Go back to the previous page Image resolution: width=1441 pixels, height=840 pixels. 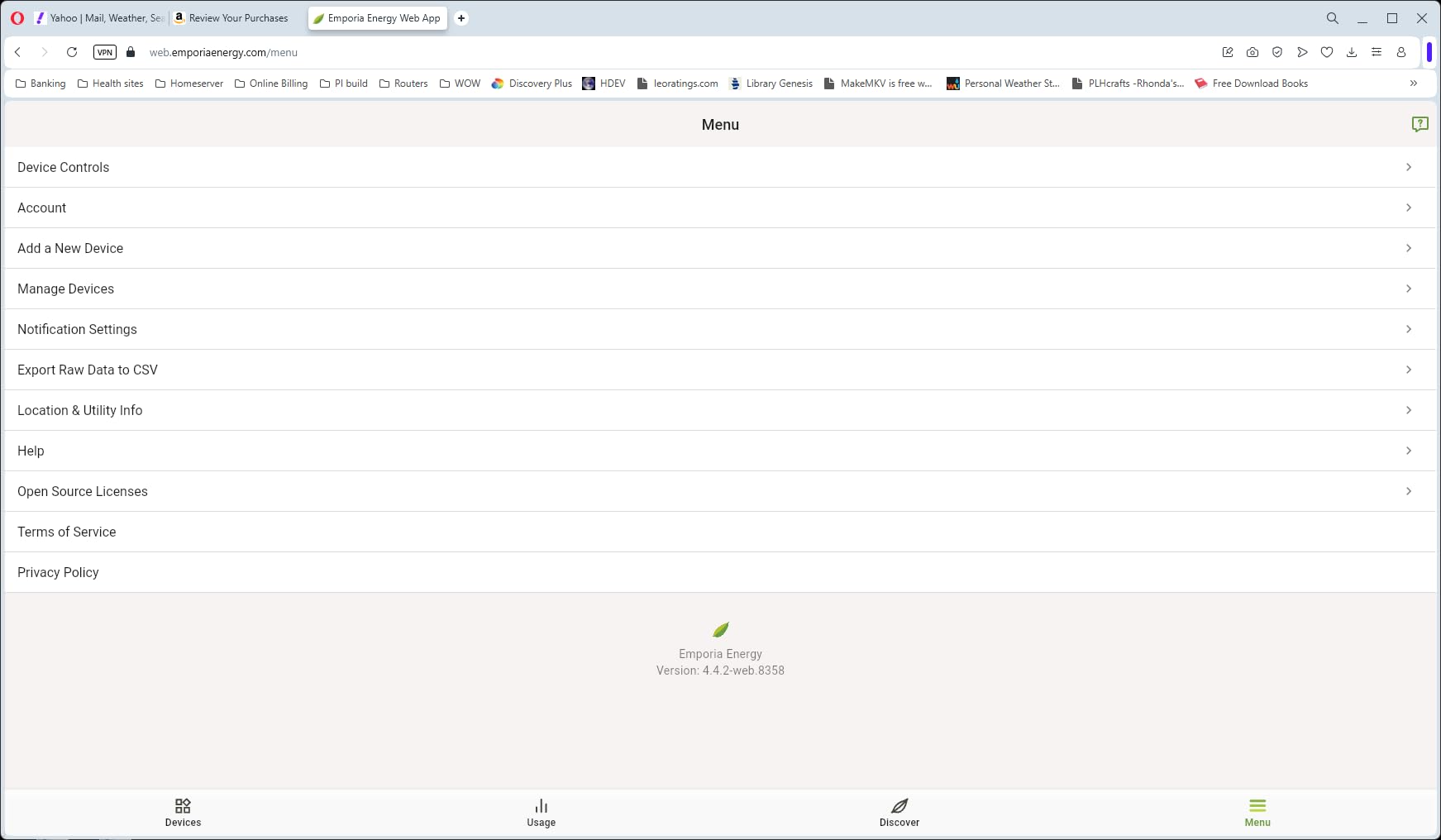(x=17, y=52)
